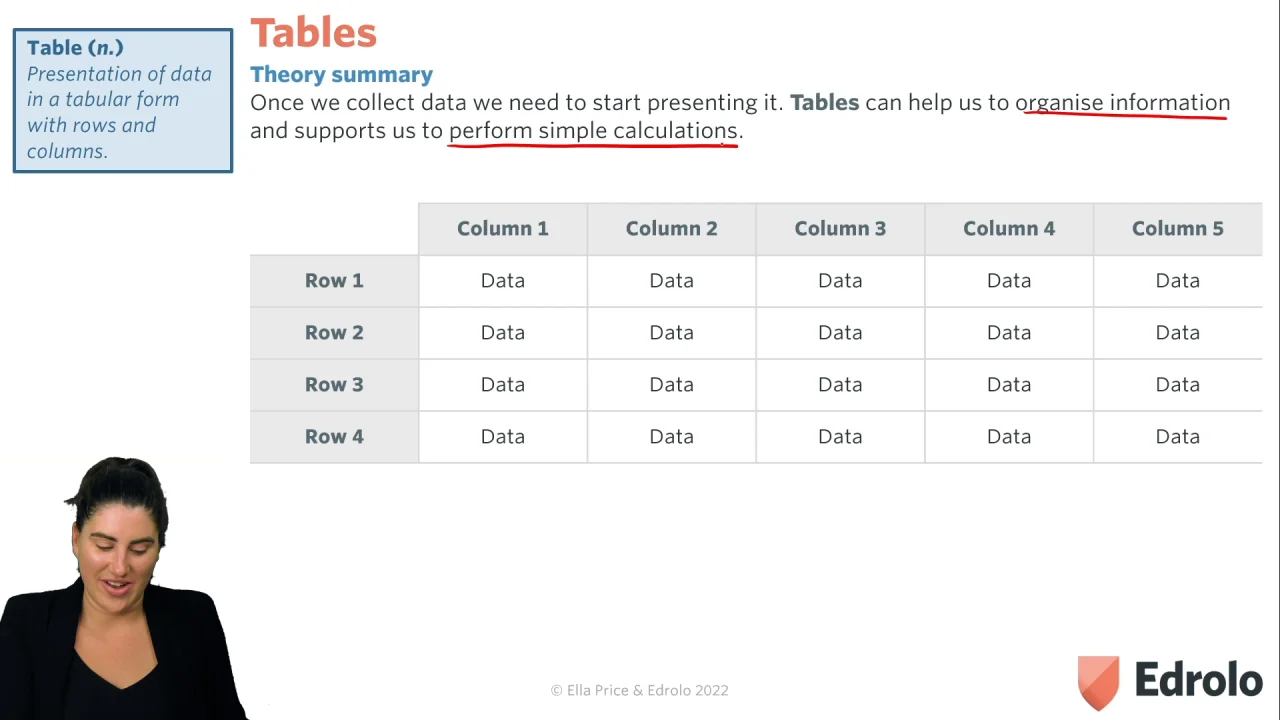Click the underlined phrase 'perform simple calculations'

593,131
